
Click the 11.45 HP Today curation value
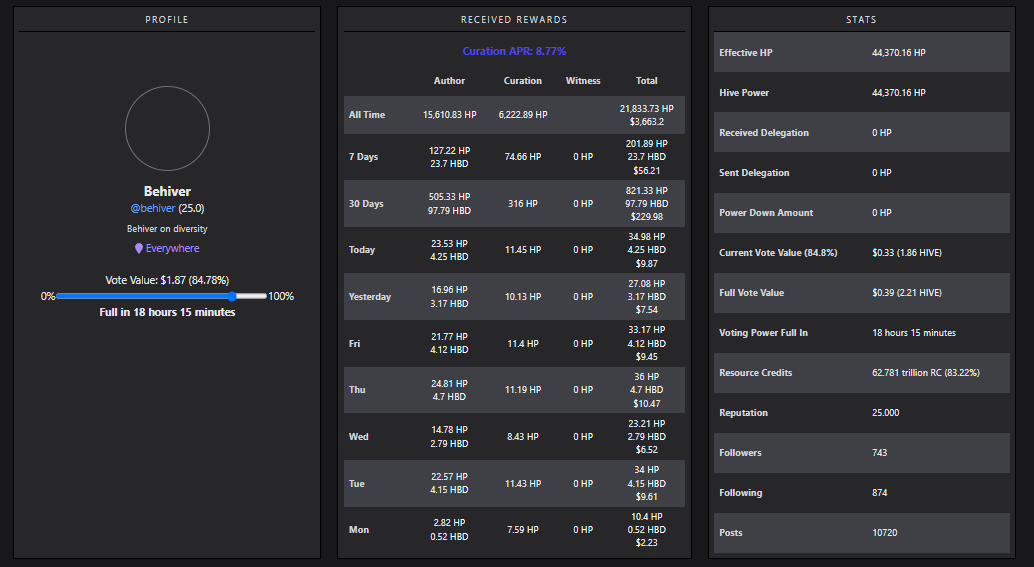(523, 250)
